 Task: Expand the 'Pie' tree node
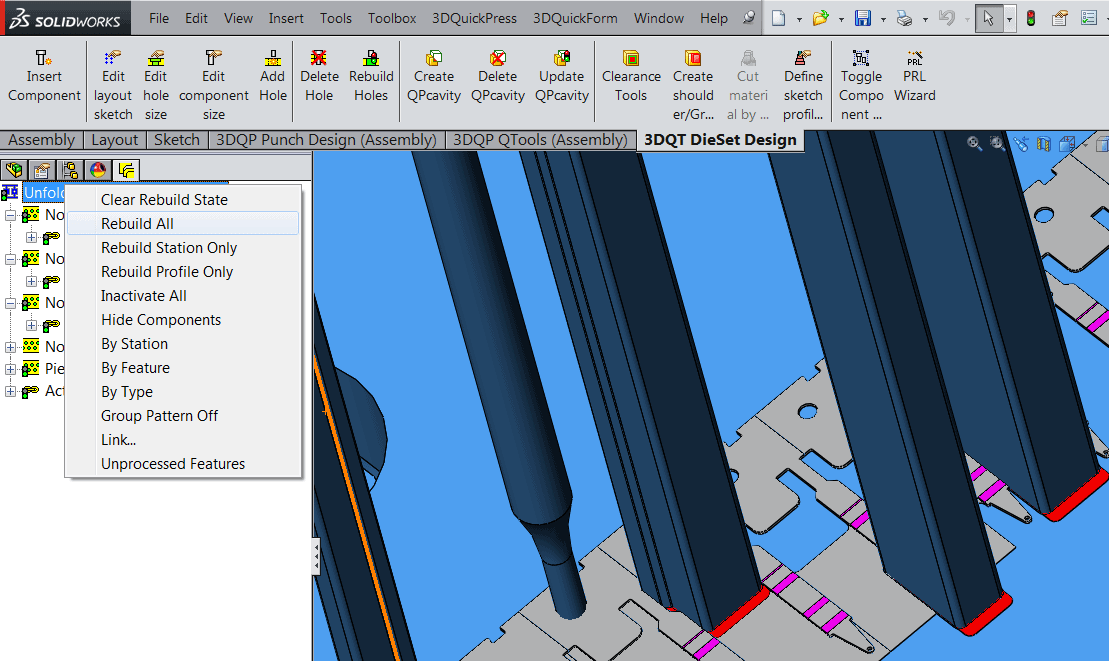[10, 369]
